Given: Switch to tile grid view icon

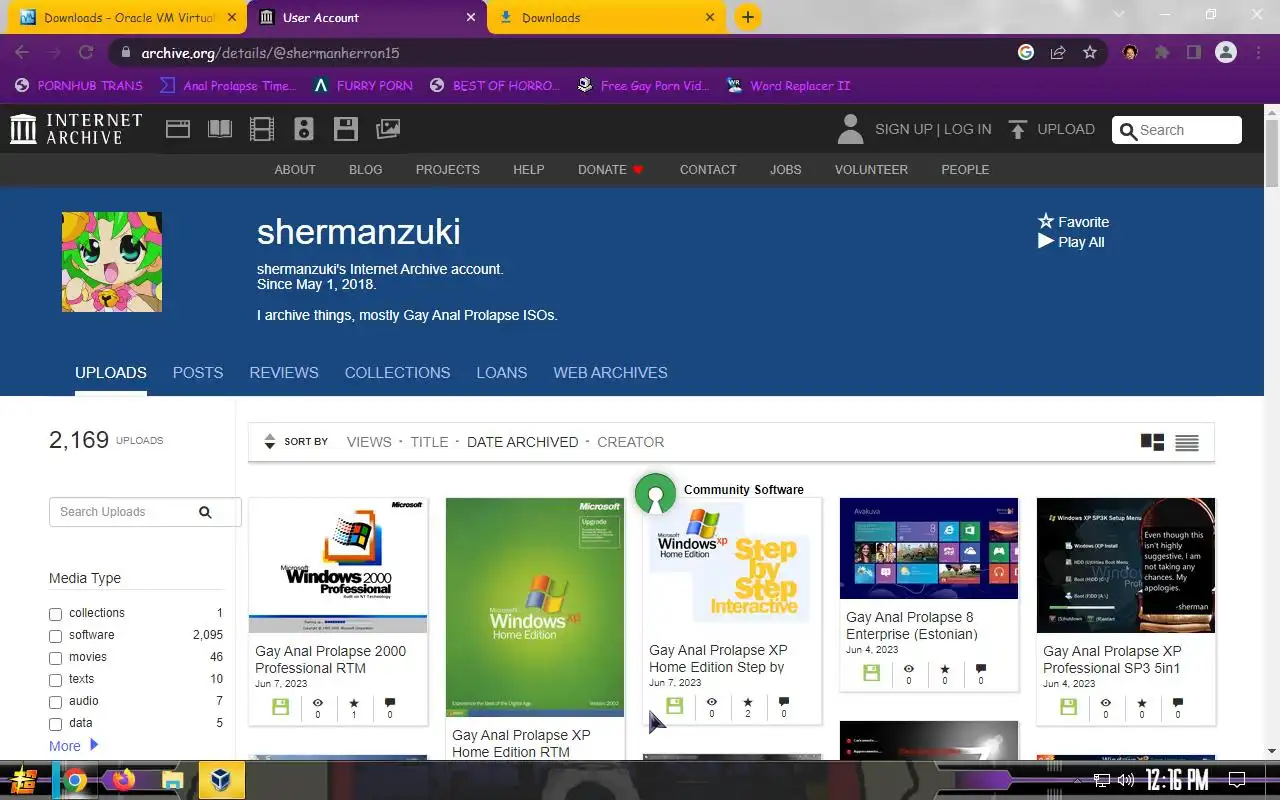Looking at the screenshot, I should 1152,442.
